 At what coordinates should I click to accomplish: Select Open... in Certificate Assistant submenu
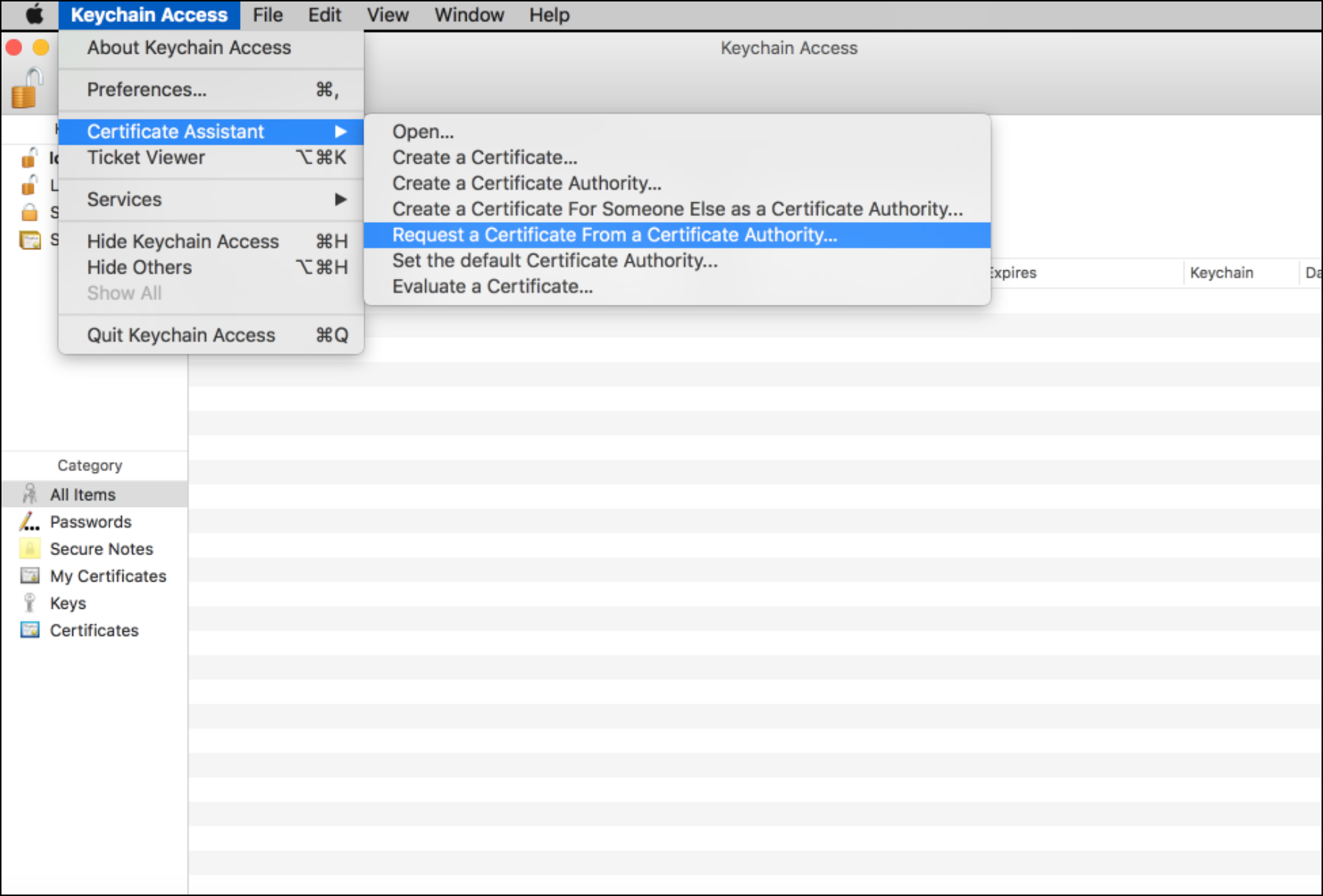[x=677, y=131]
